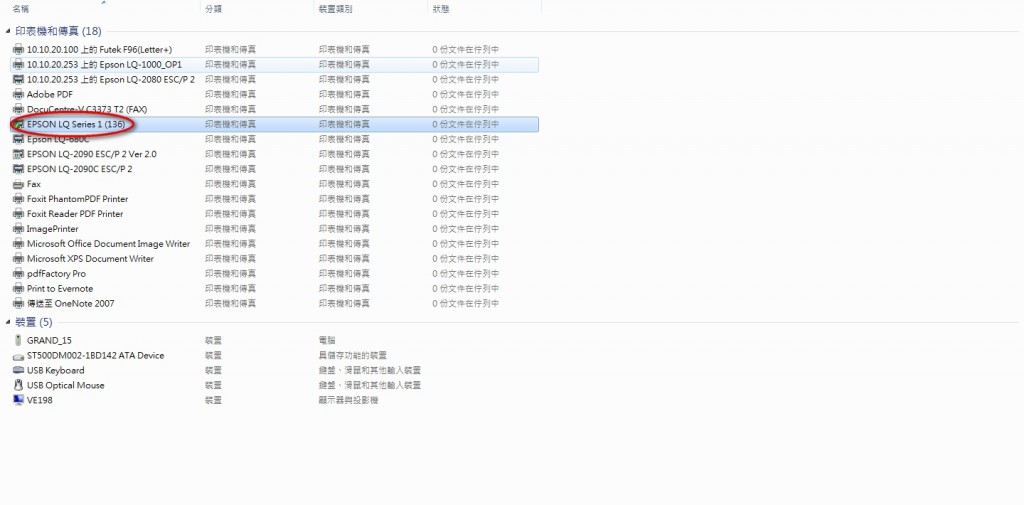Image resolution: width=1024 pixels, height=505 pixels.
Task: Select the text ImagePrinter
Action: point(52,229)
